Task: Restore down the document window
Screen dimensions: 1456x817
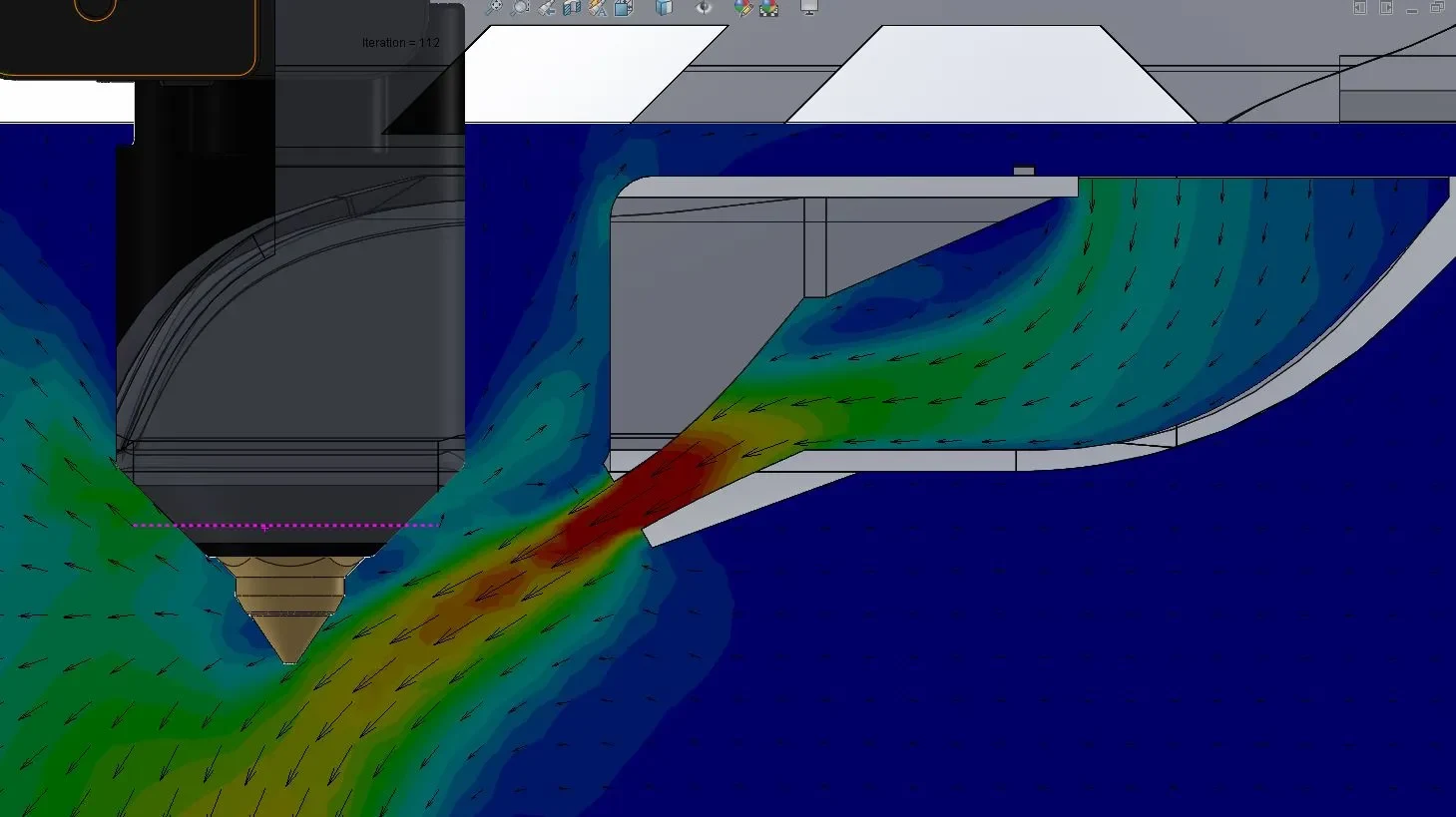Action: [1437, 7]
